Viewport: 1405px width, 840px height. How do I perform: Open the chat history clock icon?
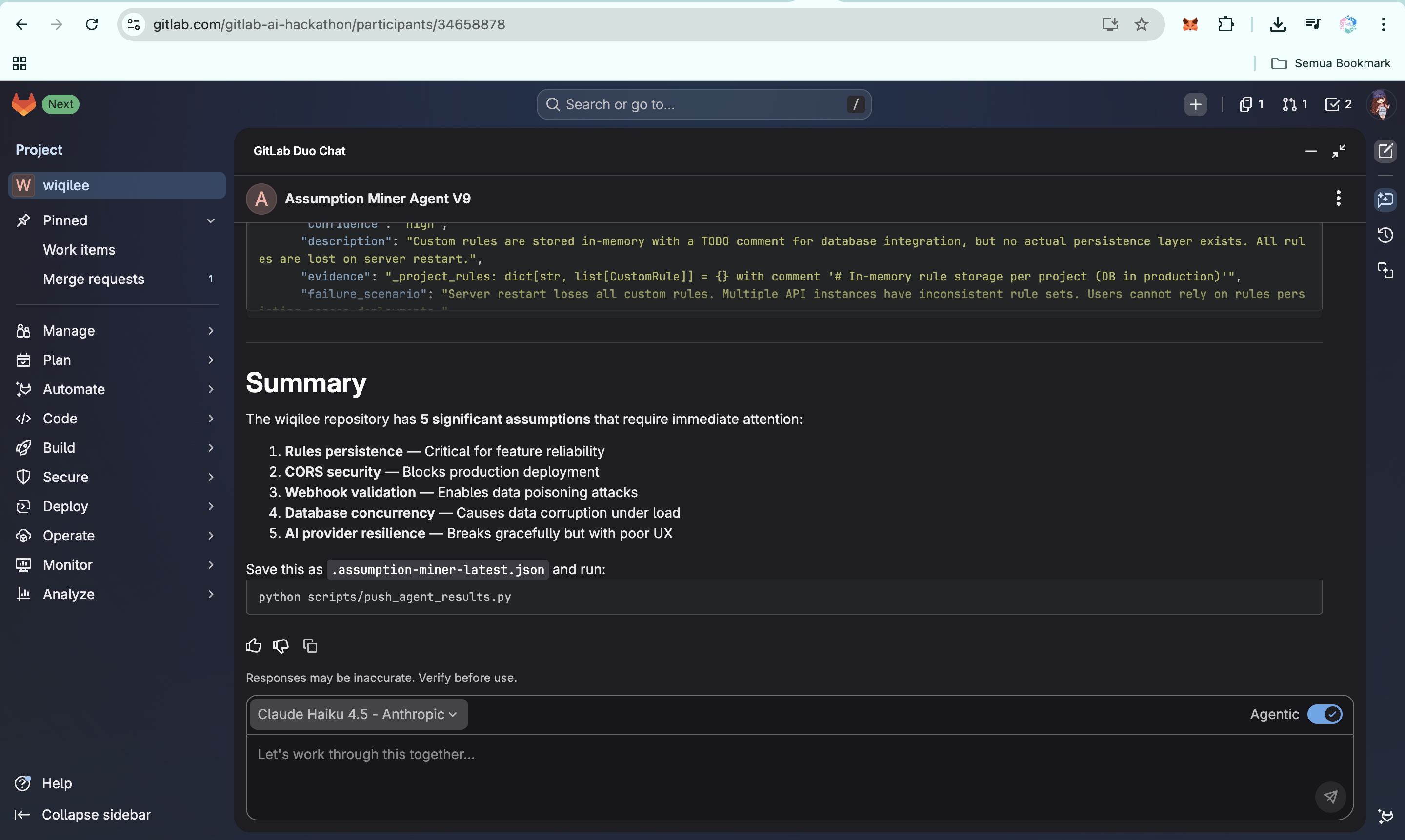(x=1385, y=235)
